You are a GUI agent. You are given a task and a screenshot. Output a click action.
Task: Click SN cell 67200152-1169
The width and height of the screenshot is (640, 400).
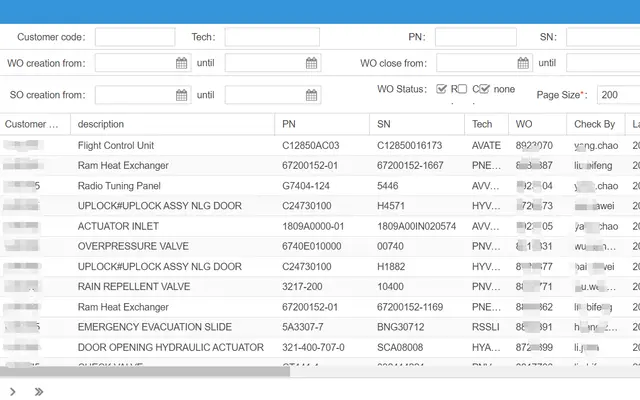coord(417,307)
